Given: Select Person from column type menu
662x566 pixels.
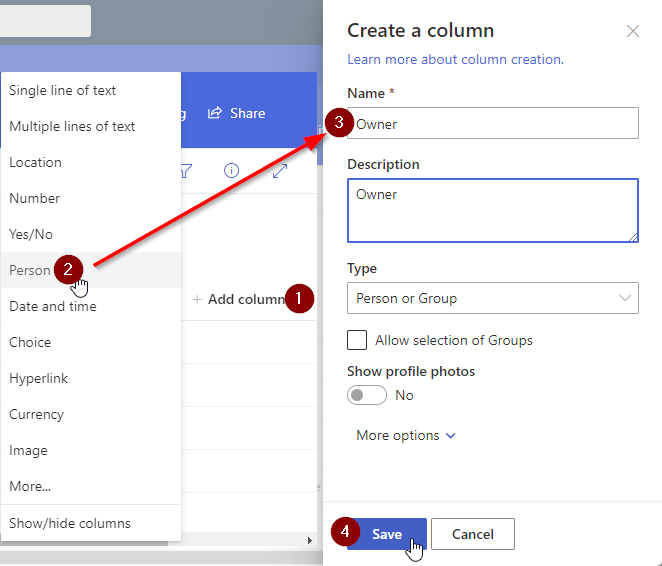Looking at the screenshot, I should point(30,270).
